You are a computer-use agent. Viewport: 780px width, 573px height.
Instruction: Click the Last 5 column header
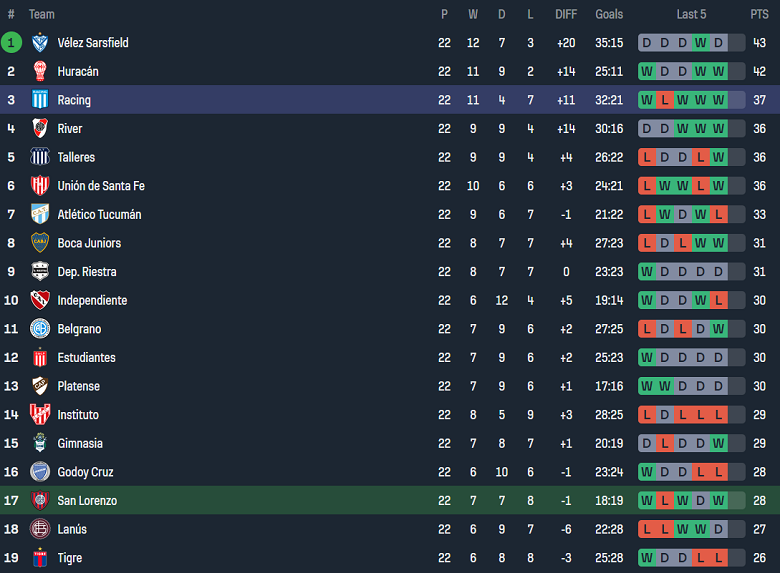point(691,14)
